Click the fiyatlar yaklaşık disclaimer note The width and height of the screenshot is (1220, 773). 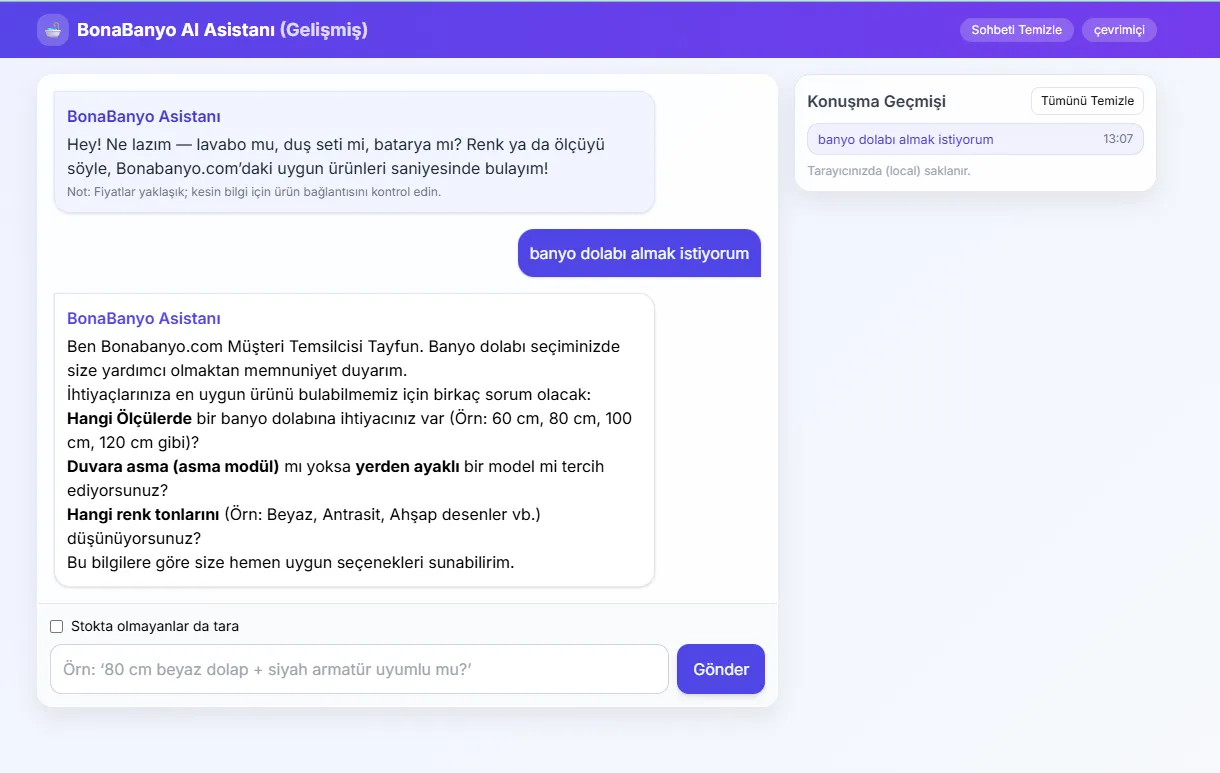tap(252, 191)
